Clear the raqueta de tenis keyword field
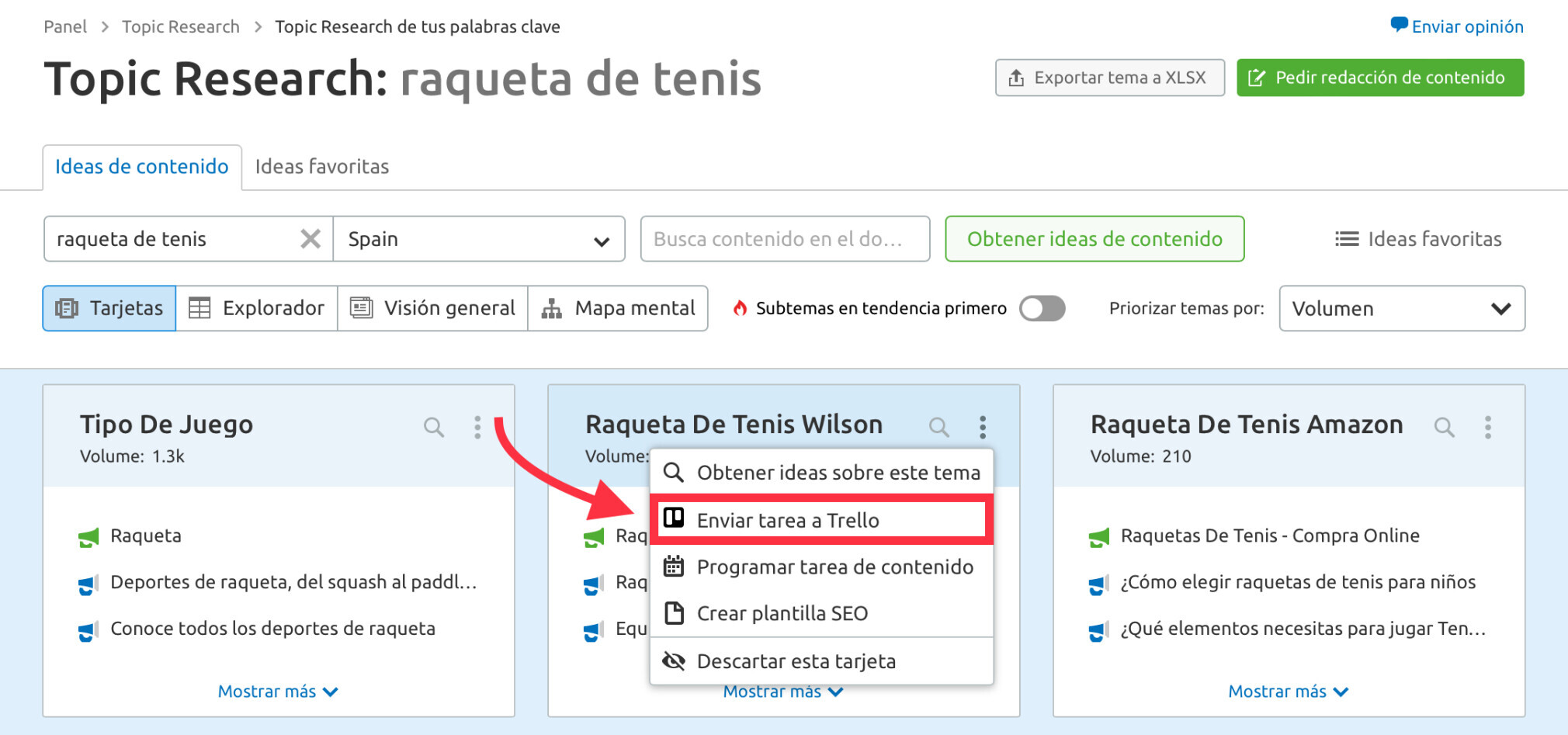Viewport: 1568px width, 735px height. [310, 239]
